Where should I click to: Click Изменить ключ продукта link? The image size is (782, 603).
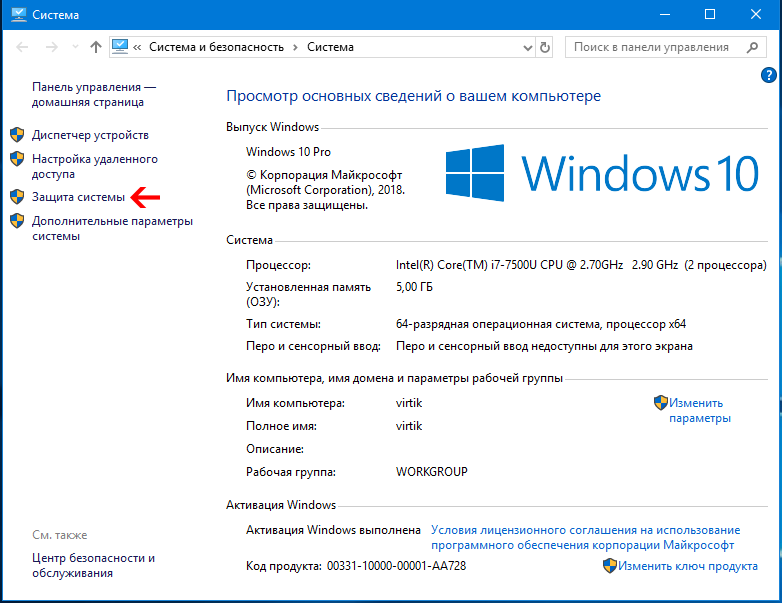tap(688, 566)
